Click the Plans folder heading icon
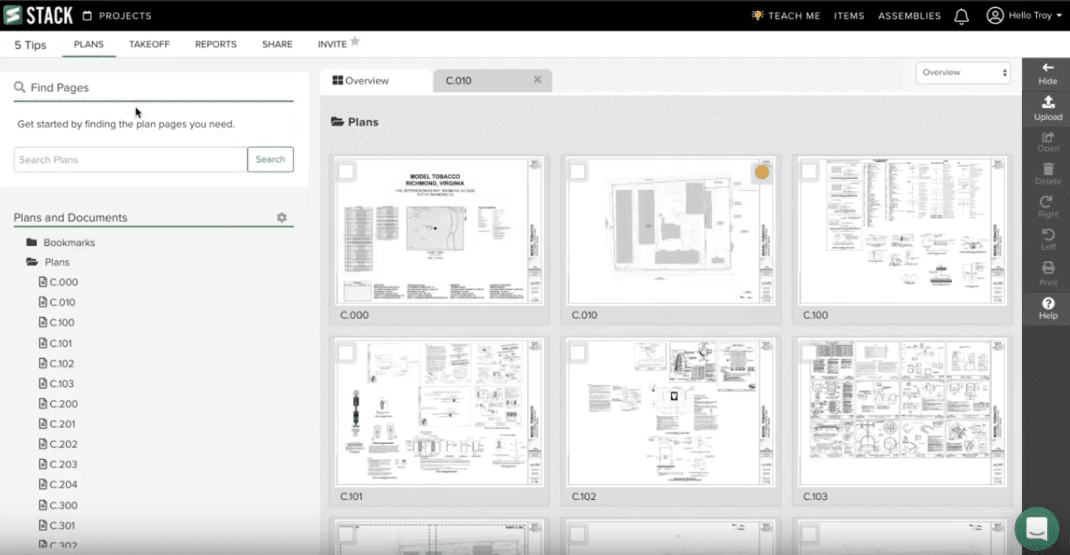Viewport: 1070px width, 555px height. (x=337, y=122)
